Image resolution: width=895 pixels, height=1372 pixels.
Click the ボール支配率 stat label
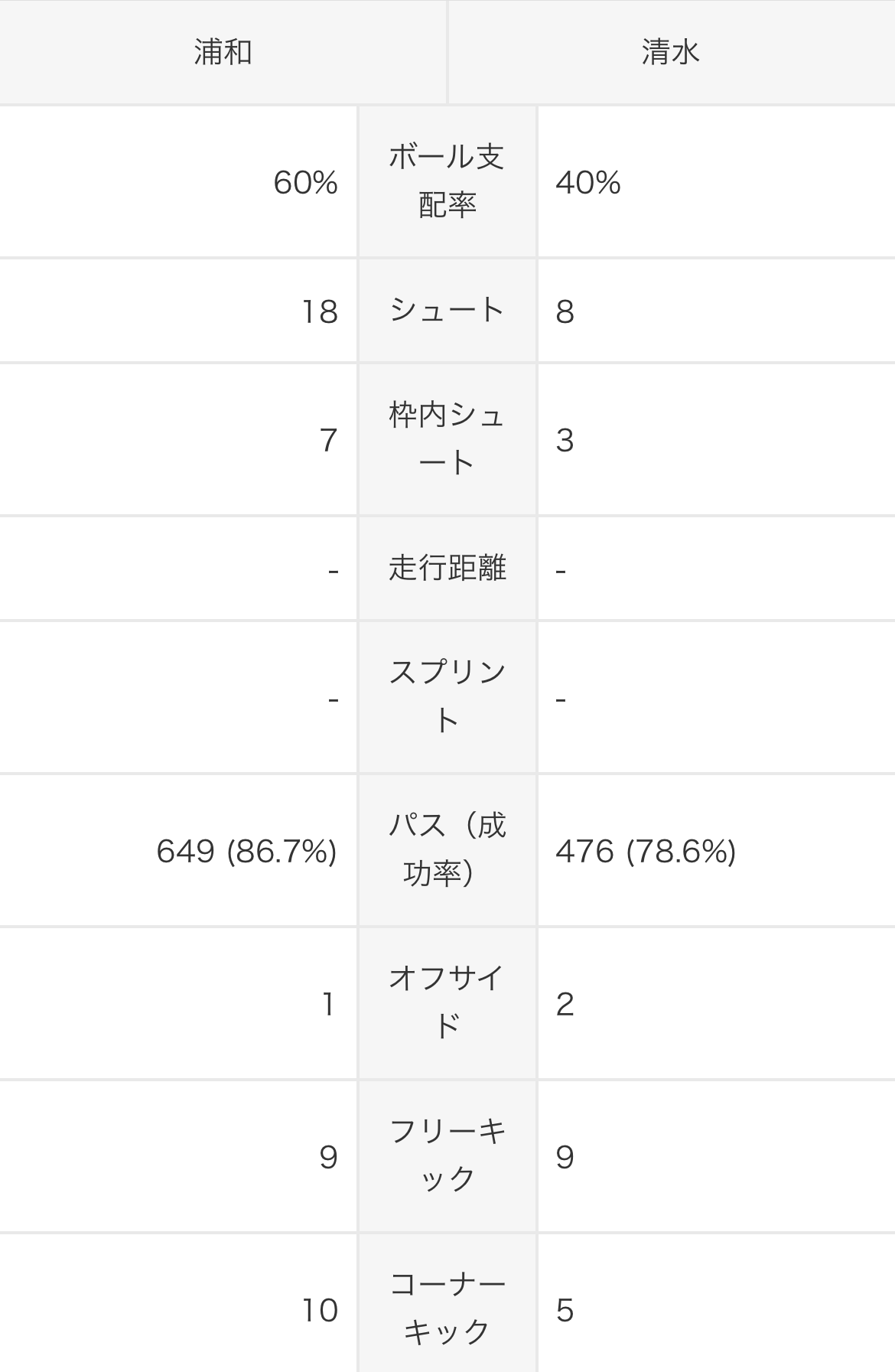[x=447, y=181]
